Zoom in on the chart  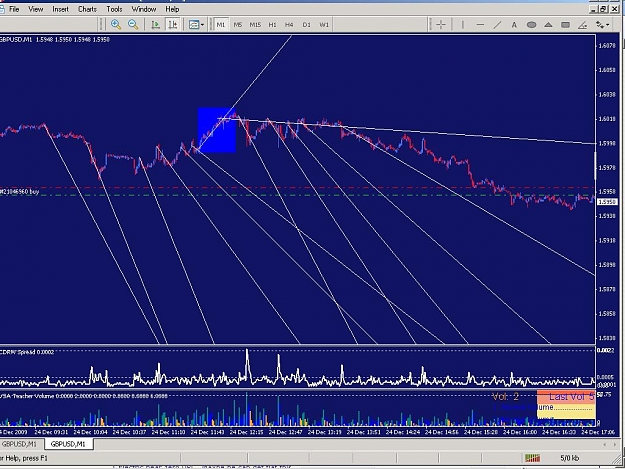point(116,25)
